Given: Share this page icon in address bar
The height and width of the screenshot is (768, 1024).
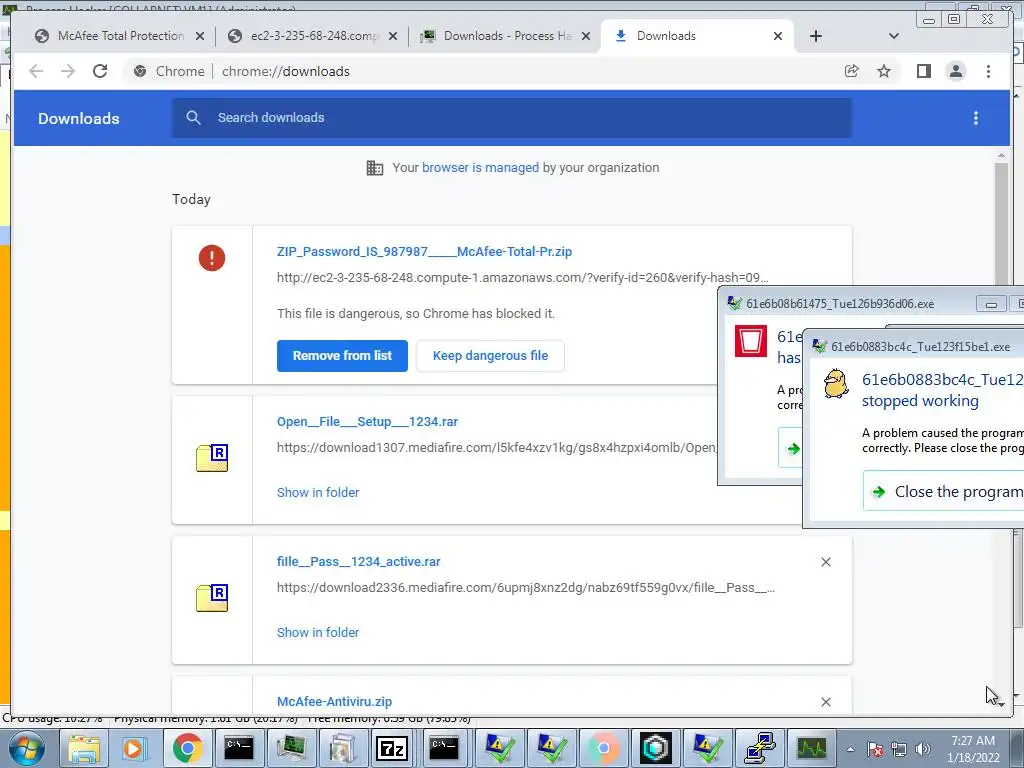Looking at the screenshot, I should 852,71.
